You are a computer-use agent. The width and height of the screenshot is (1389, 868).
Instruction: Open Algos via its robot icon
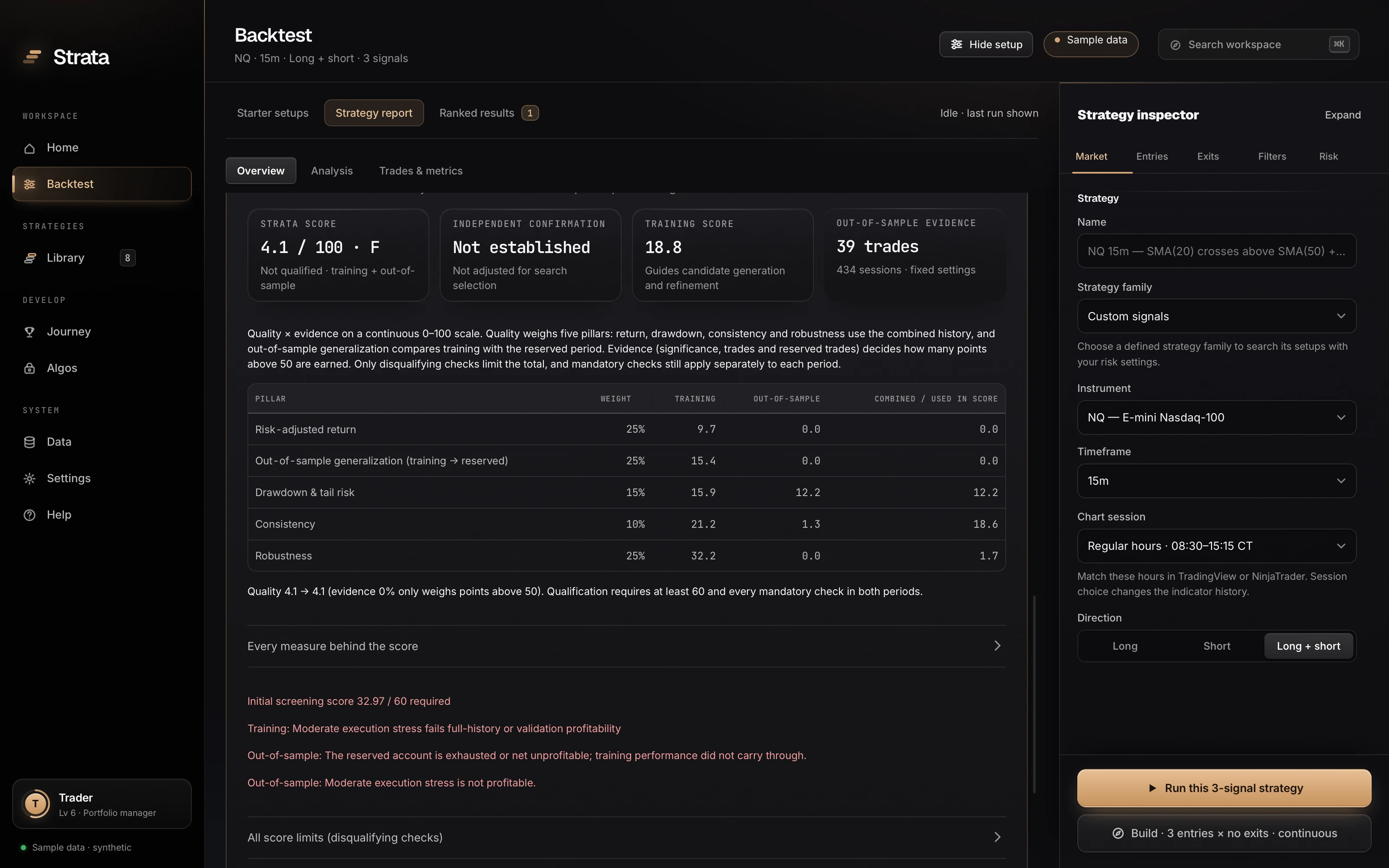click(x=29, y=368)
